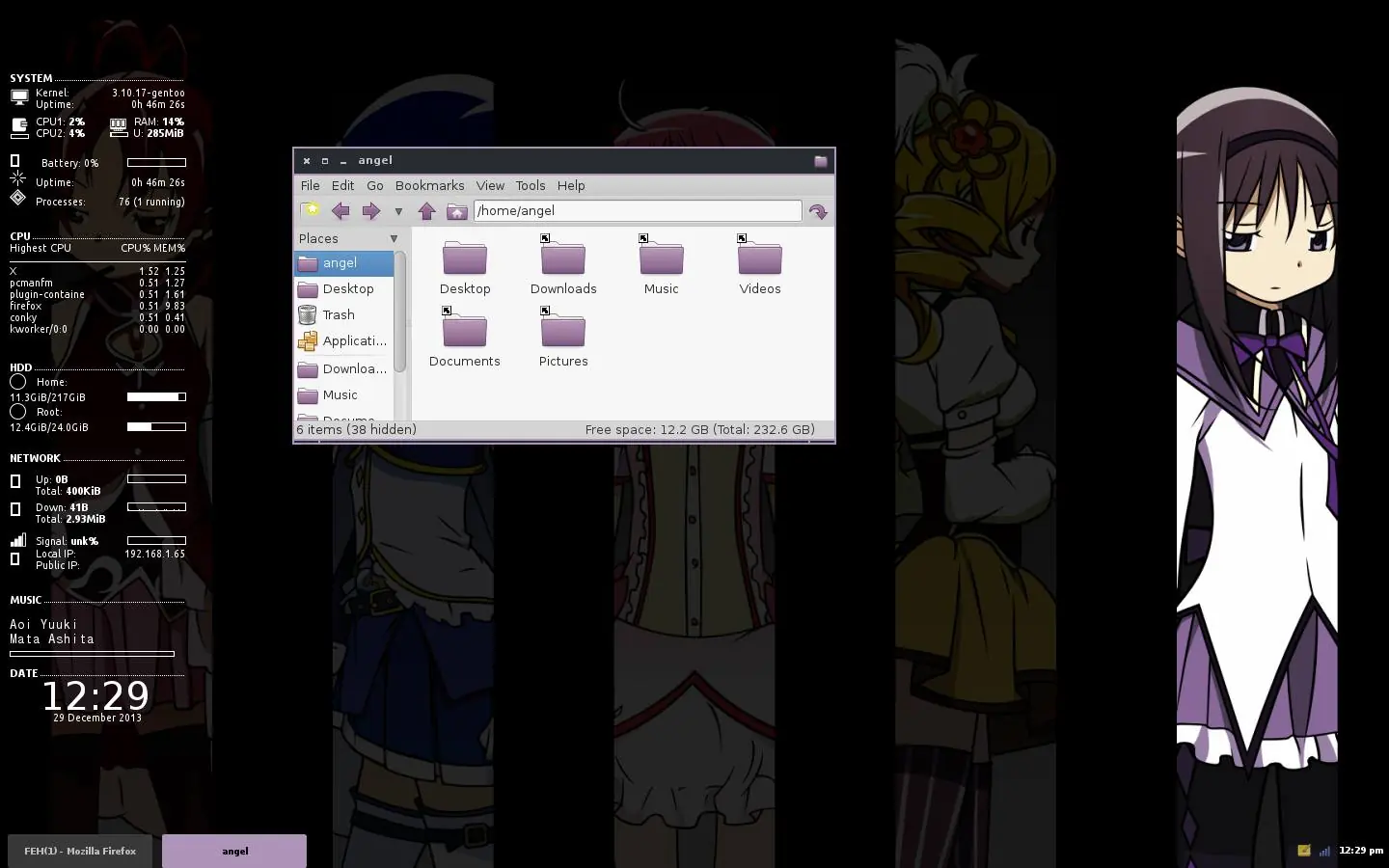Open the File menu

(x=311, y=186)
